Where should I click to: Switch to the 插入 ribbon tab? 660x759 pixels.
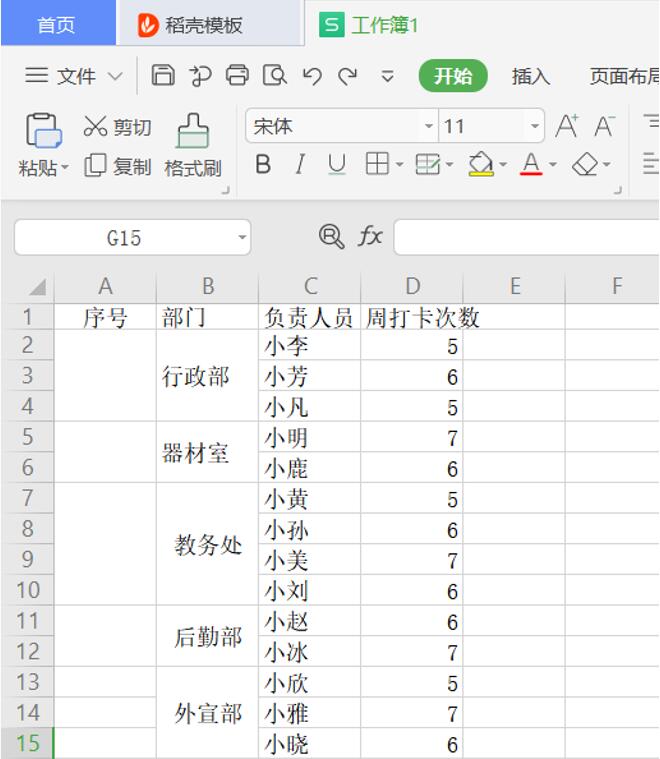click(531, 76)
